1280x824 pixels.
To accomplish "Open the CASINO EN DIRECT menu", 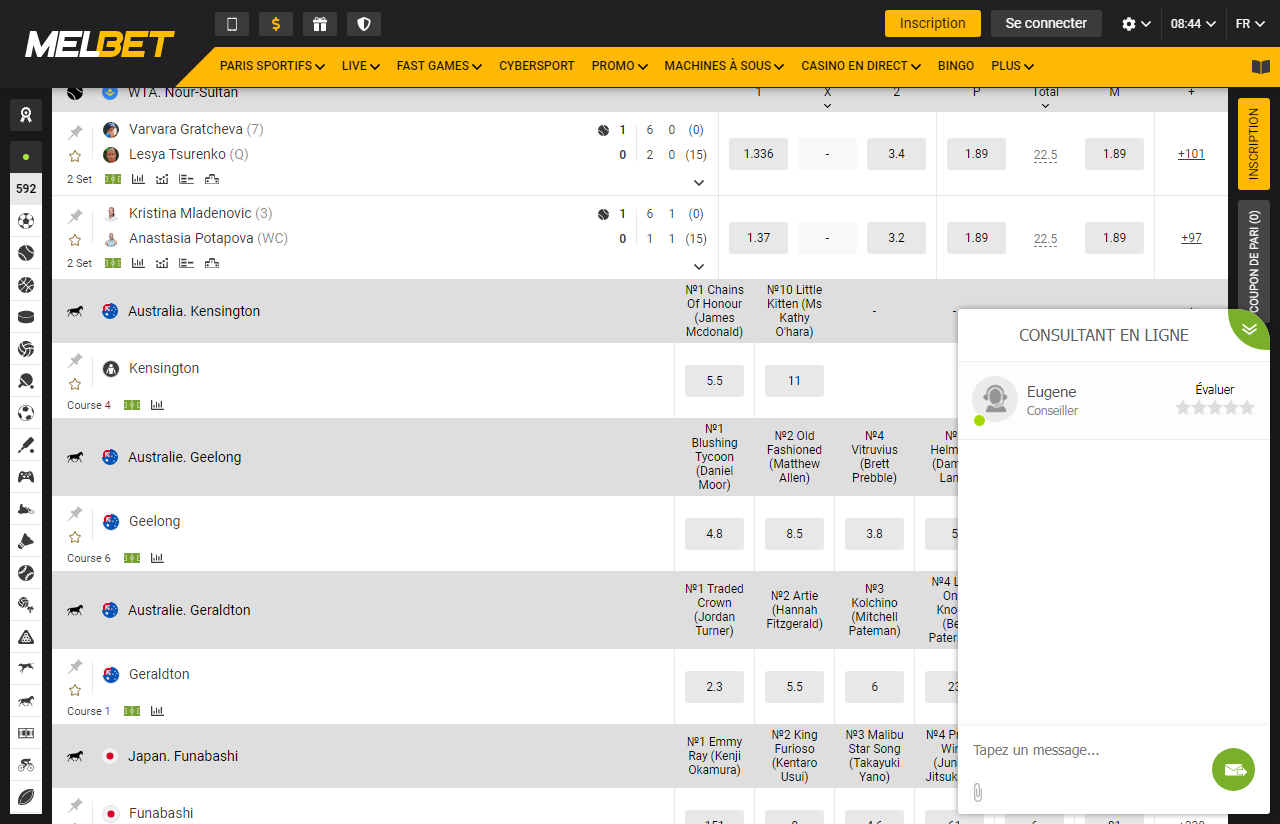I will point(861,66).
